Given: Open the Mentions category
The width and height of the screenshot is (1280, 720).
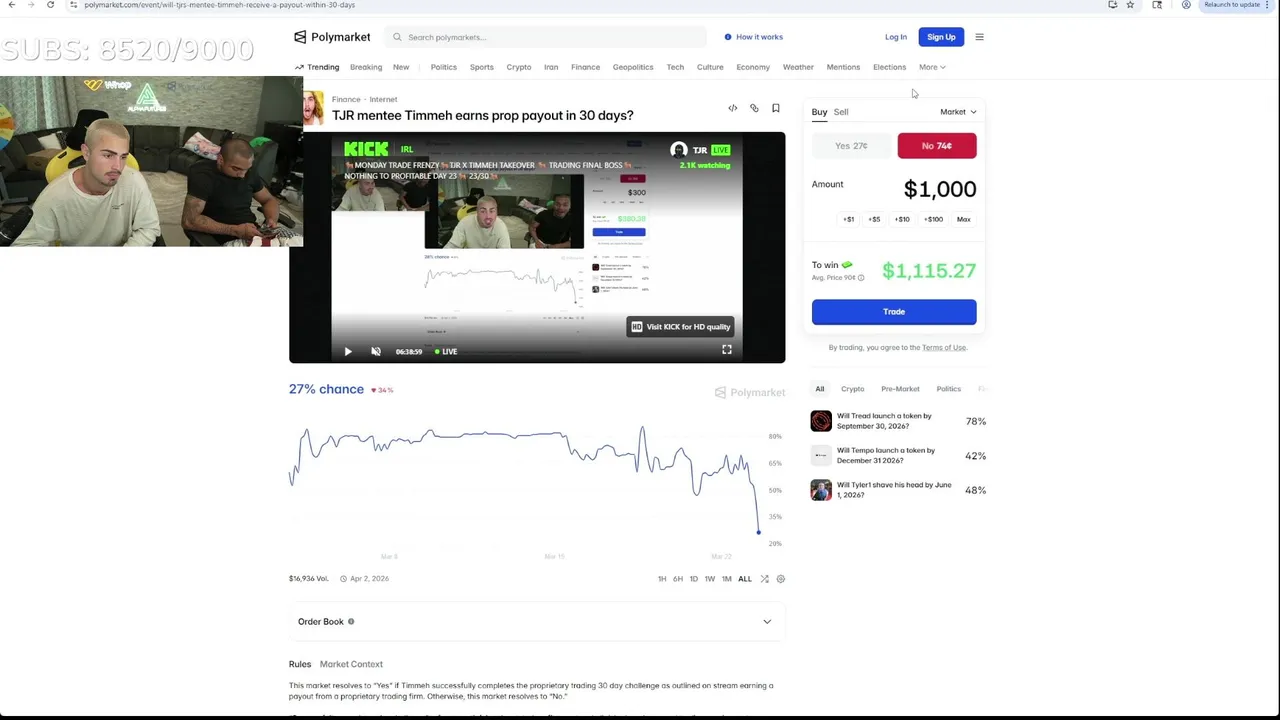Looking at the screenshot, I should (x=843, y=67).
